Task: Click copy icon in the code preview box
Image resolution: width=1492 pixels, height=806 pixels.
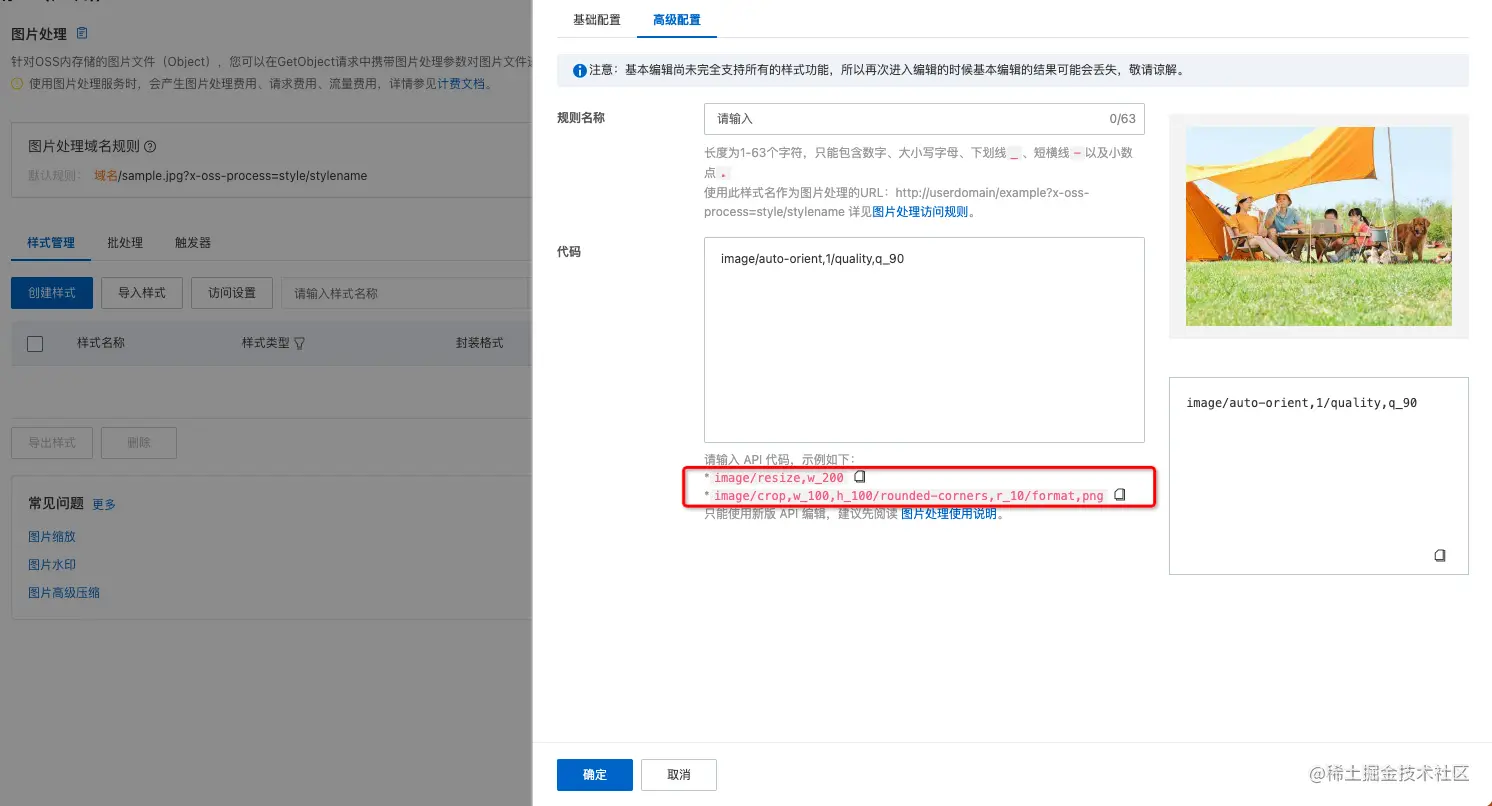Action: pyautogui.click(x=1440, y=555)
